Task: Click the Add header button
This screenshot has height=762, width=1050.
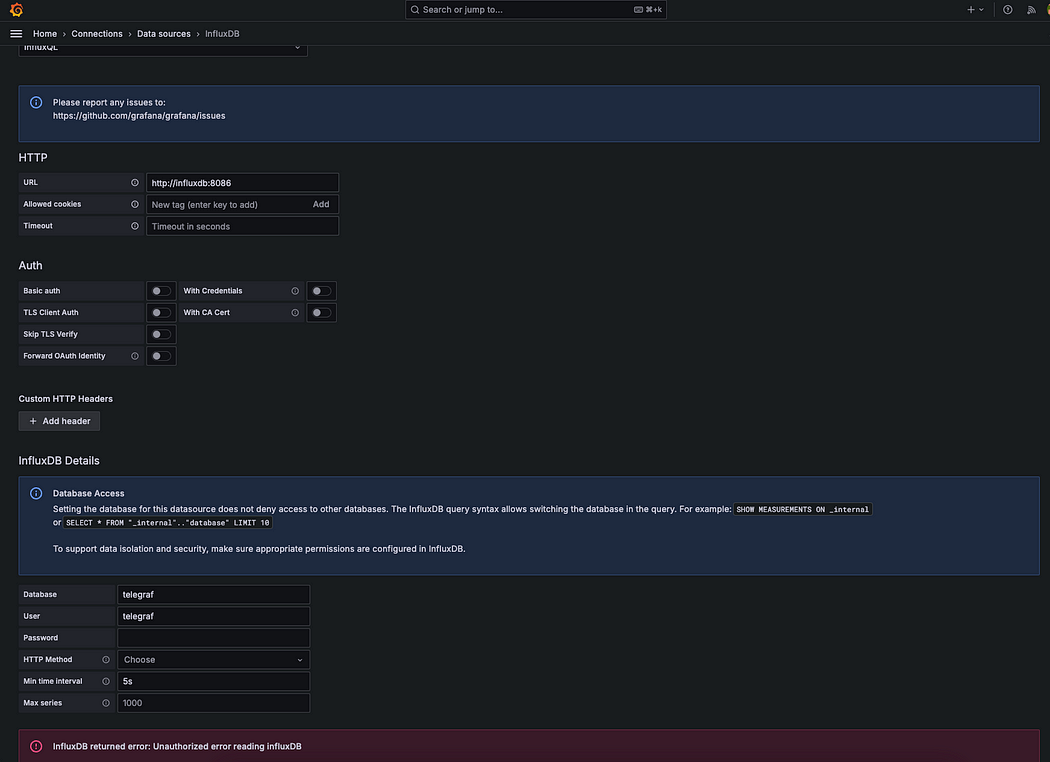Action: pos(60,421)
